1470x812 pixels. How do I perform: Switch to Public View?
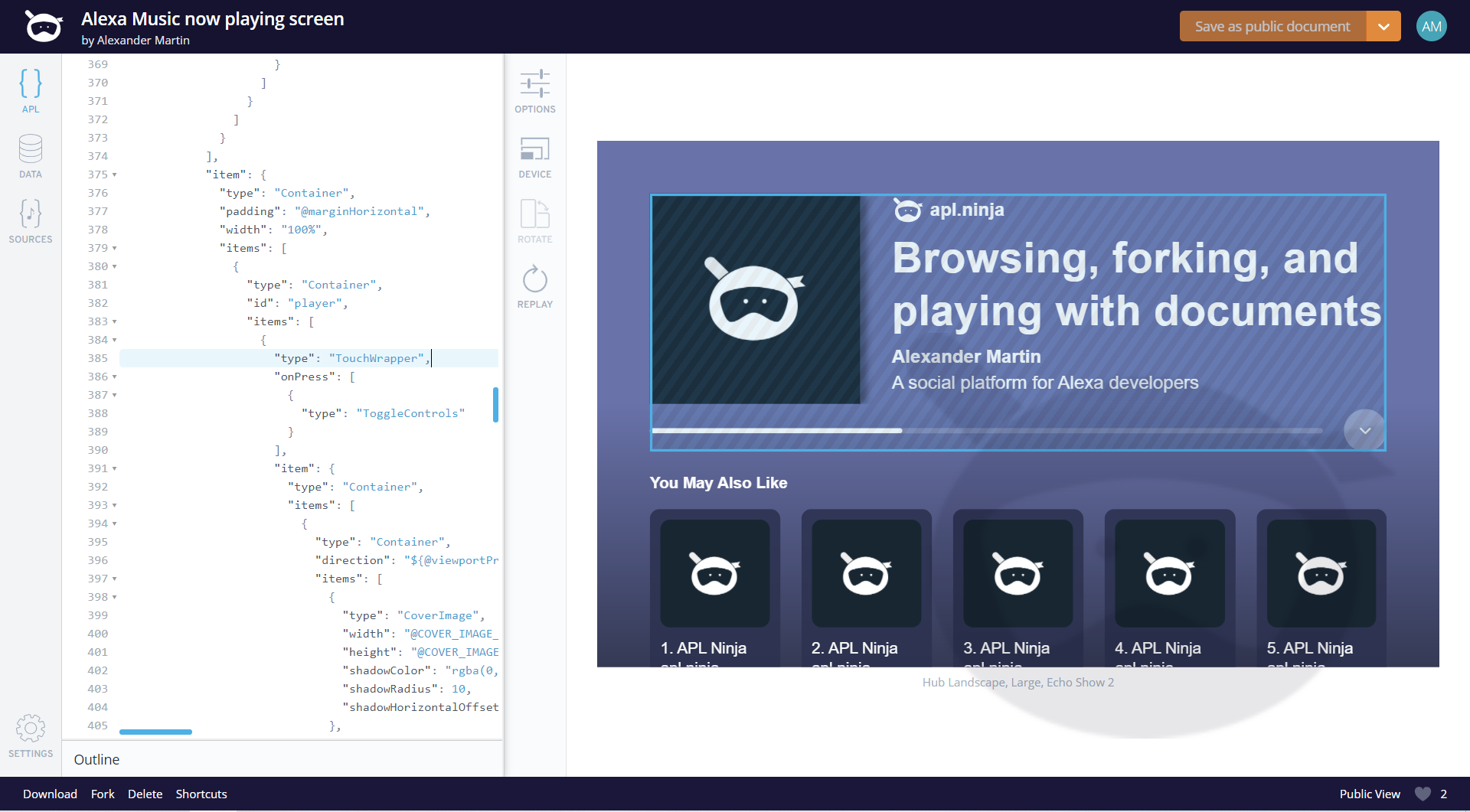[1370, 794]
